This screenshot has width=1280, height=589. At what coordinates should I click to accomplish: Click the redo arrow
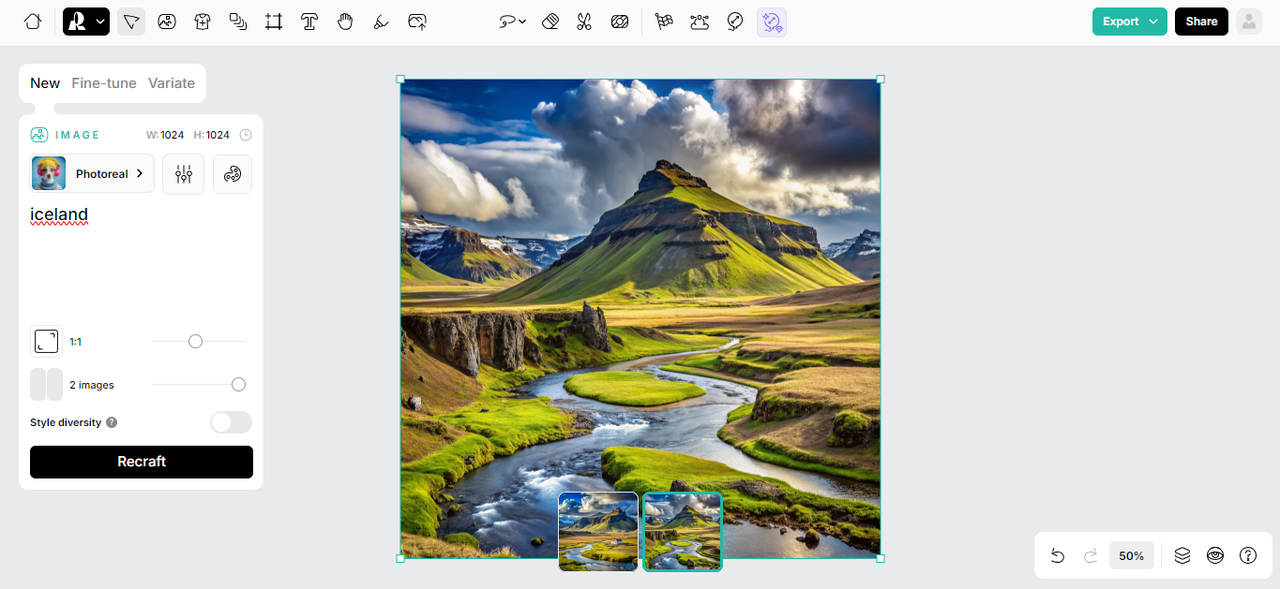point(1091,556)
